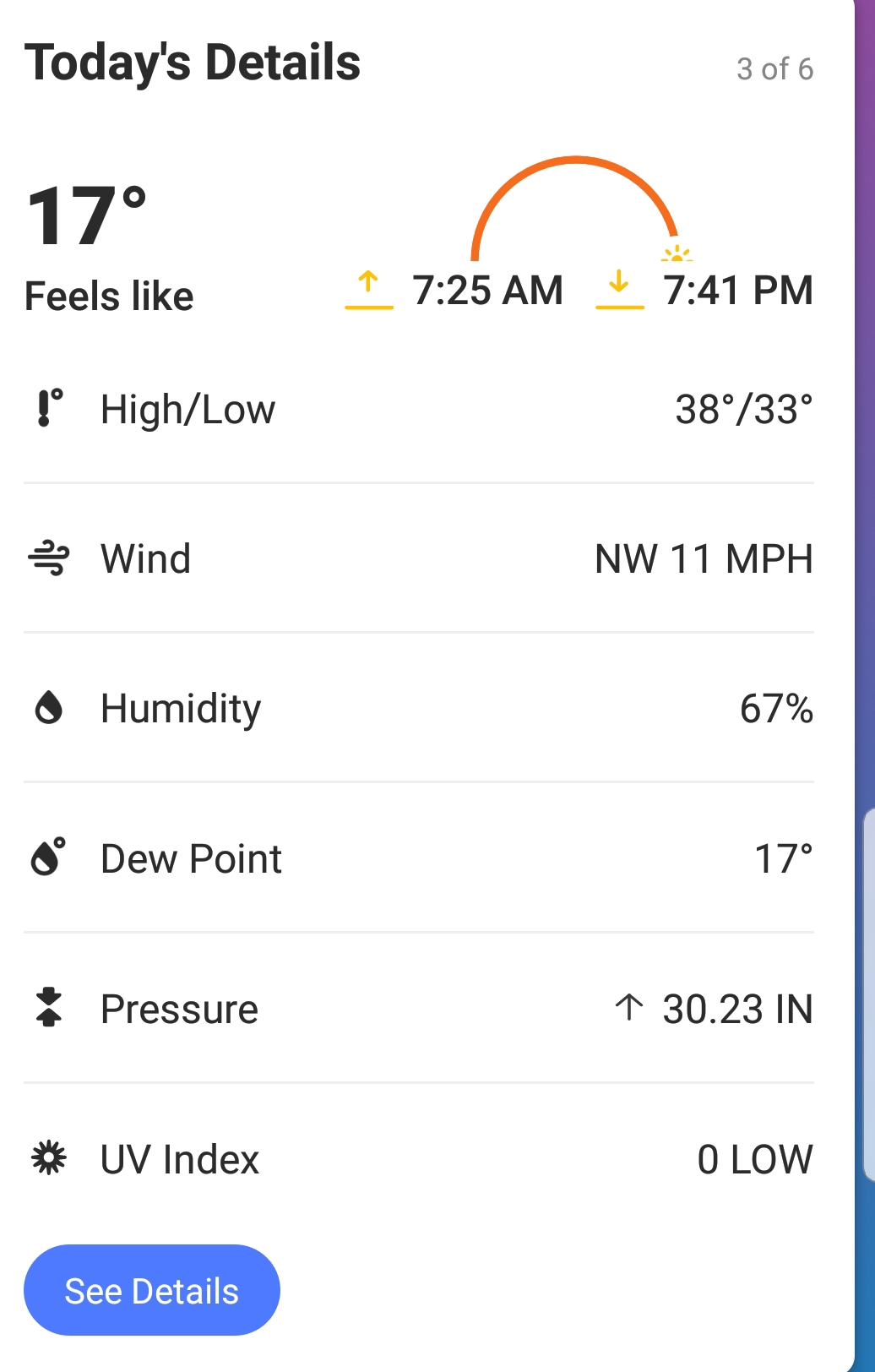This screenshot has height=1372, width=875.
Task: Tap the Wind gust icon
Action: click(49, 558)
